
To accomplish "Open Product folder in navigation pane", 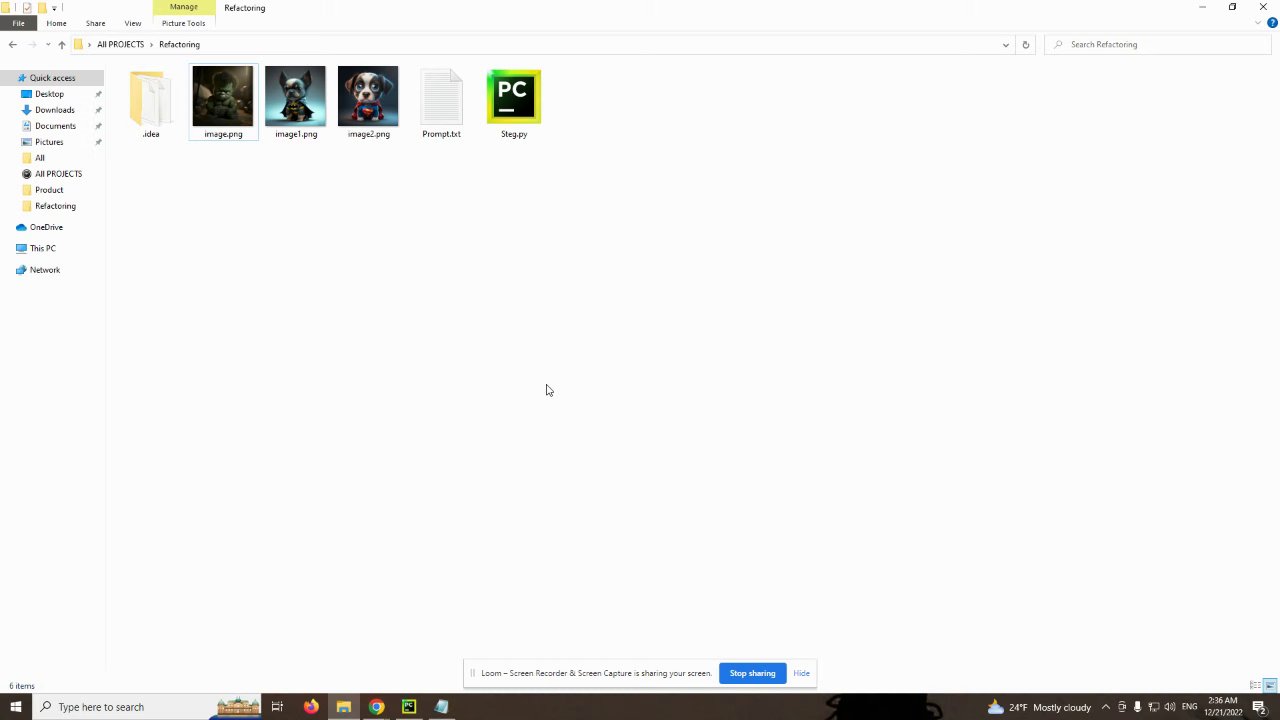I will tap(49, 190).
